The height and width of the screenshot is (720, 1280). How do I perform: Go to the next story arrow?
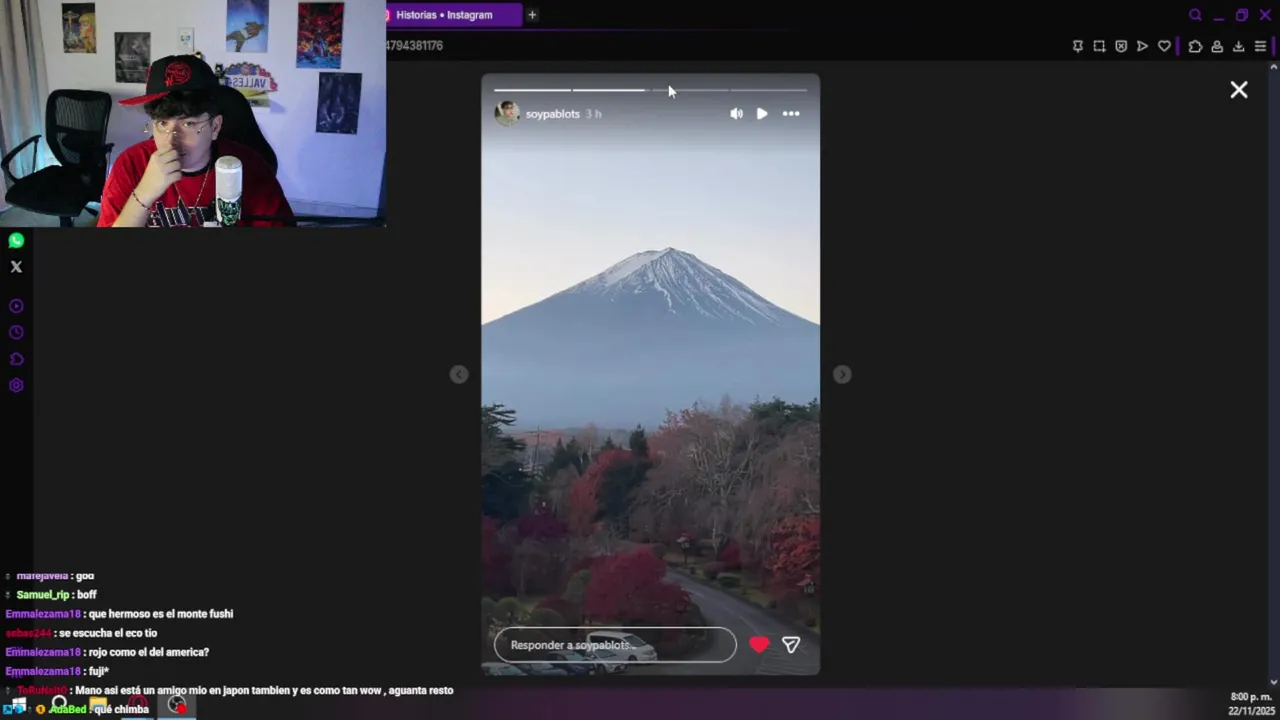(842, 374)
